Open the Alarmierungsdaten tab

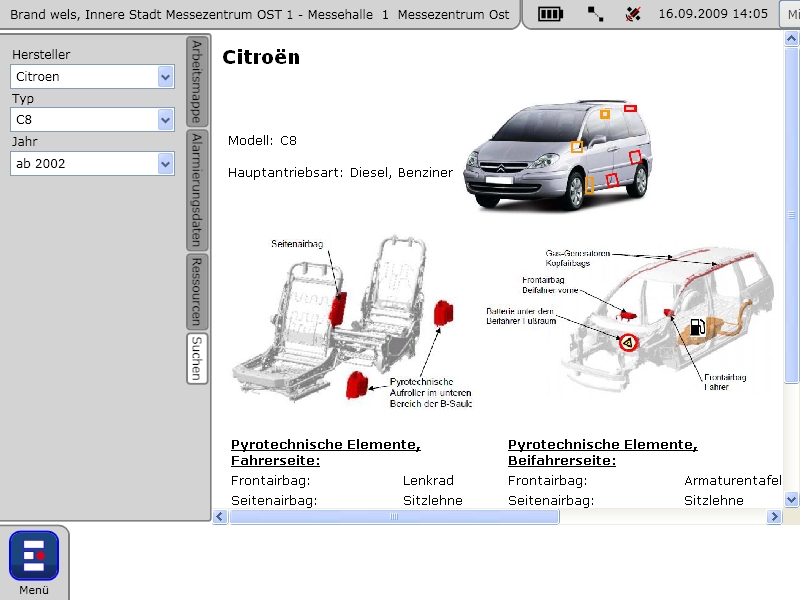(x=197, y=190)
